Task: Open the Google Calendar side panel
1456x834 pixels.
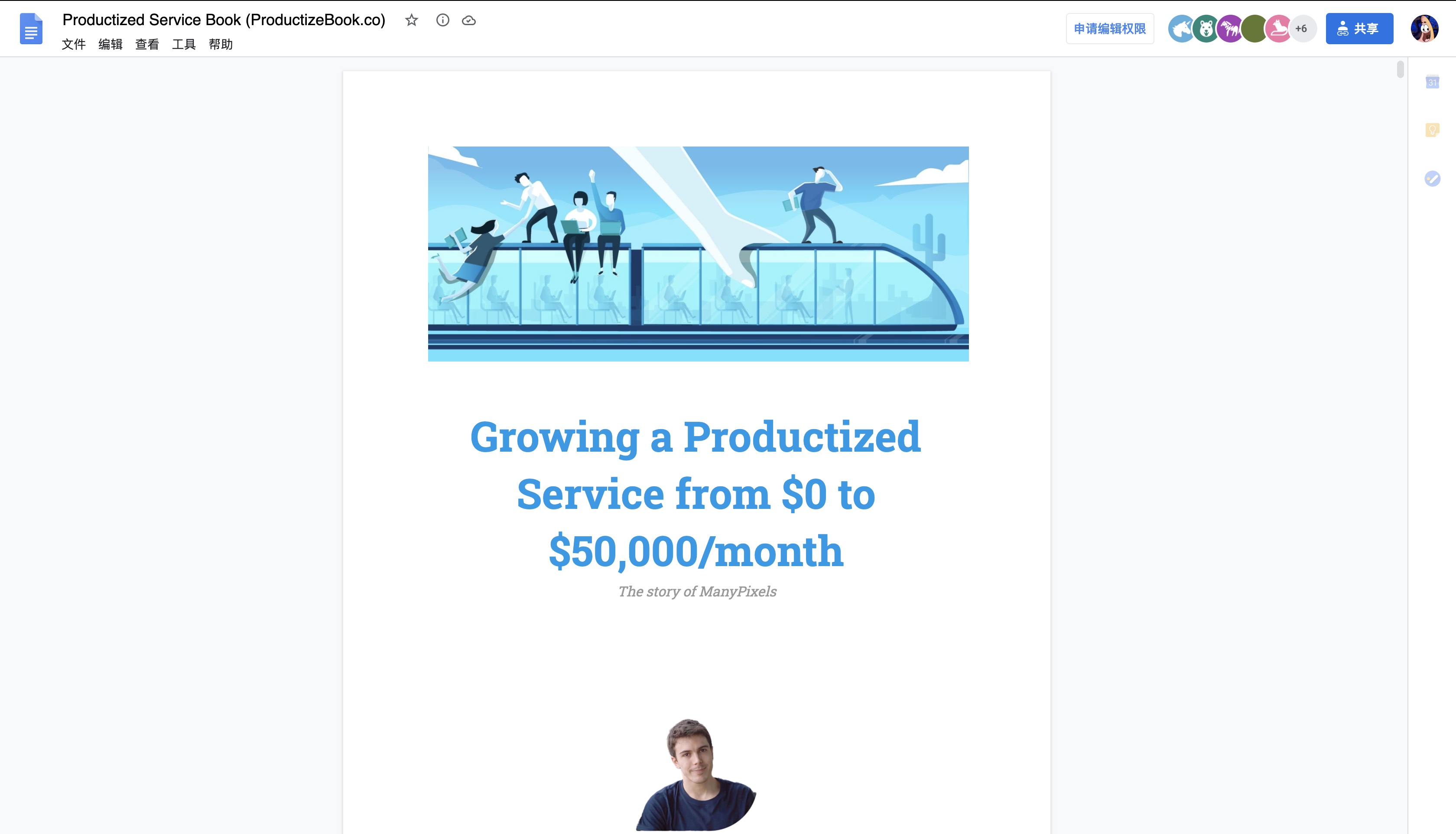Action: [1432, 82]
